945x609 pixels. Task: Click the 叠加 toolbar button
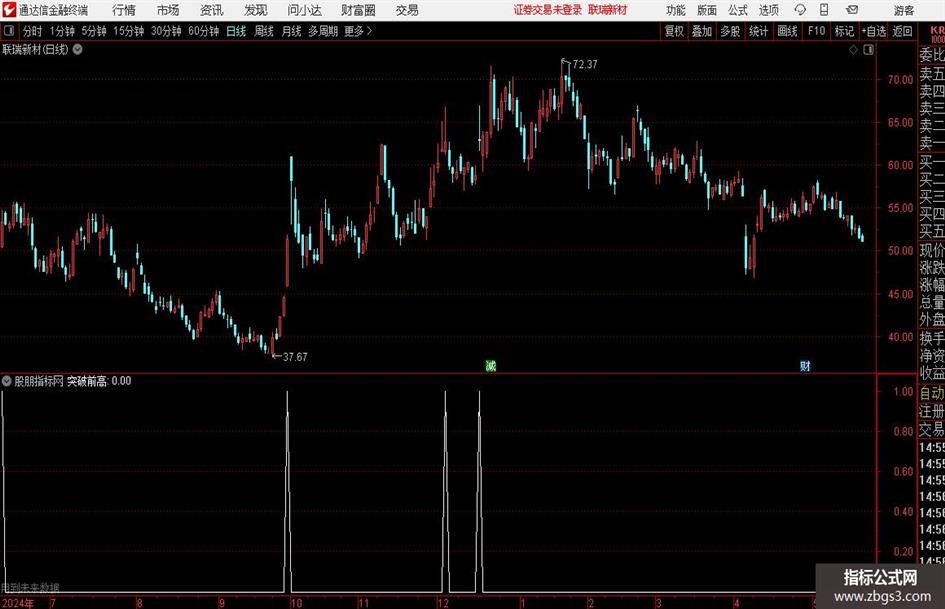(702, 31)
